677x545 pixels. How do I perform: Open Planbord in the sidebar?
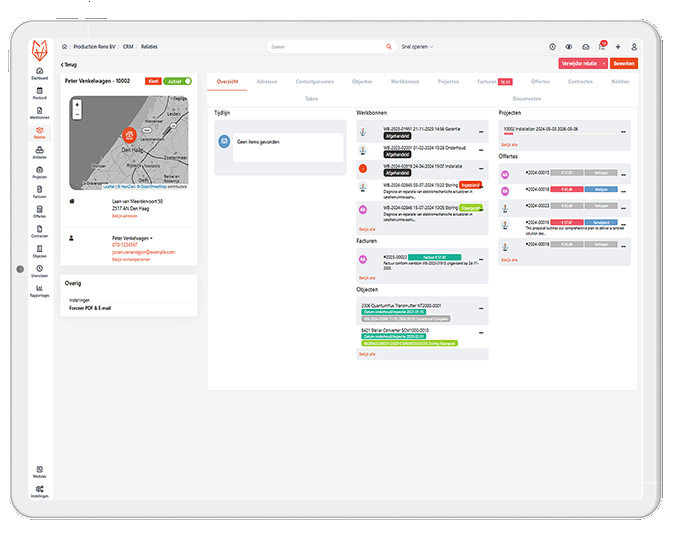coord(39,93)
